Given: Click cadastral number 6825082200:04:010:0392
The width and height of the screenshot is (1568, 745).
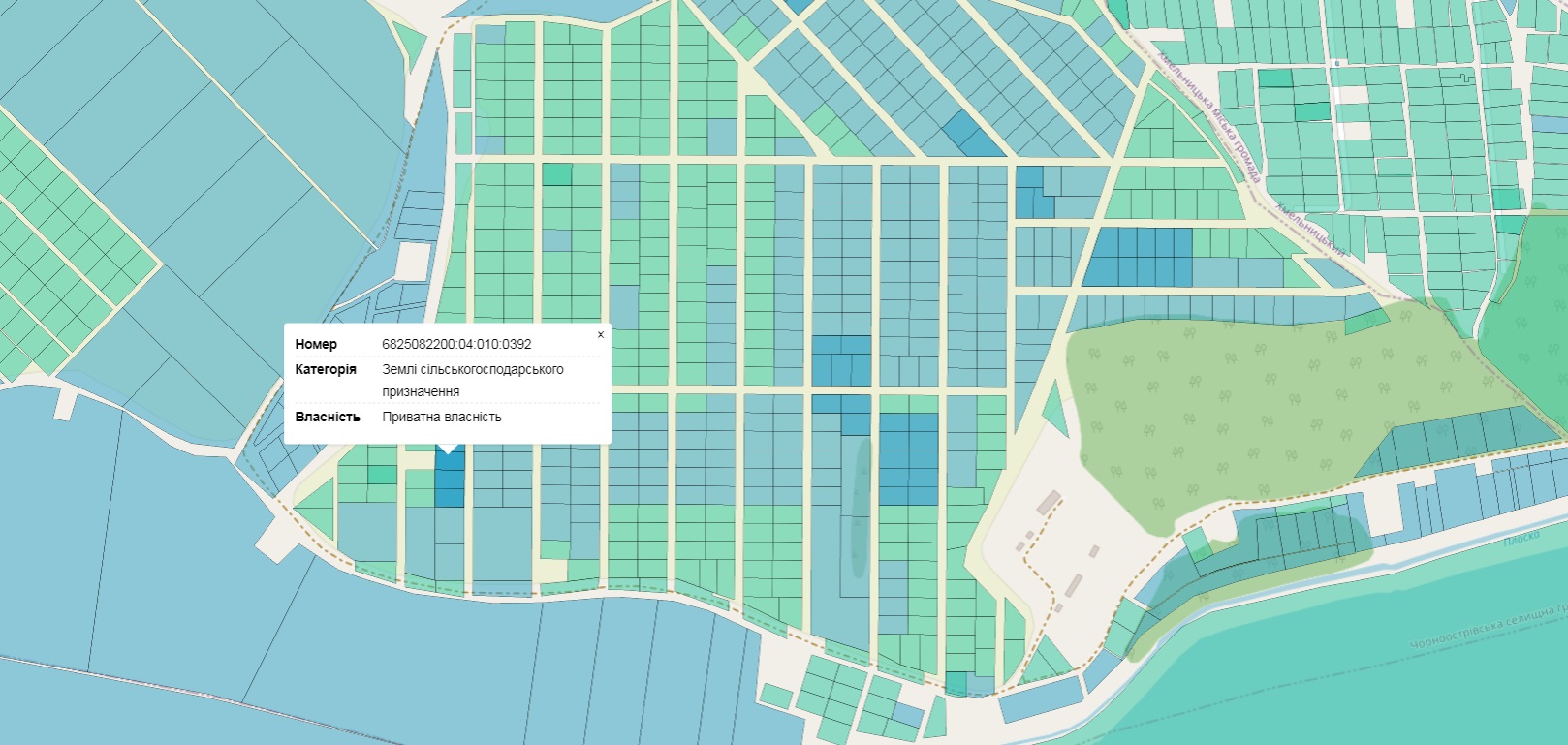Looking at the screenshot, I should tap(456, 344).
